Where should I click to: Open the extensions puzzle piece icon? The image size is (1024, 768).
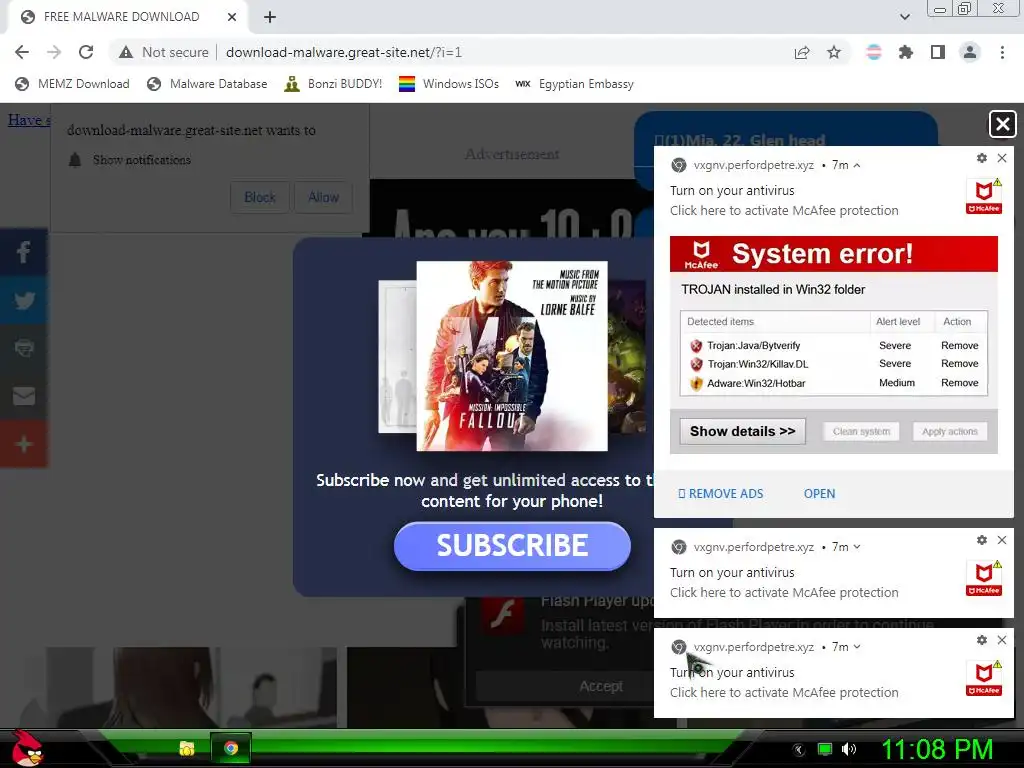(906, 52)
